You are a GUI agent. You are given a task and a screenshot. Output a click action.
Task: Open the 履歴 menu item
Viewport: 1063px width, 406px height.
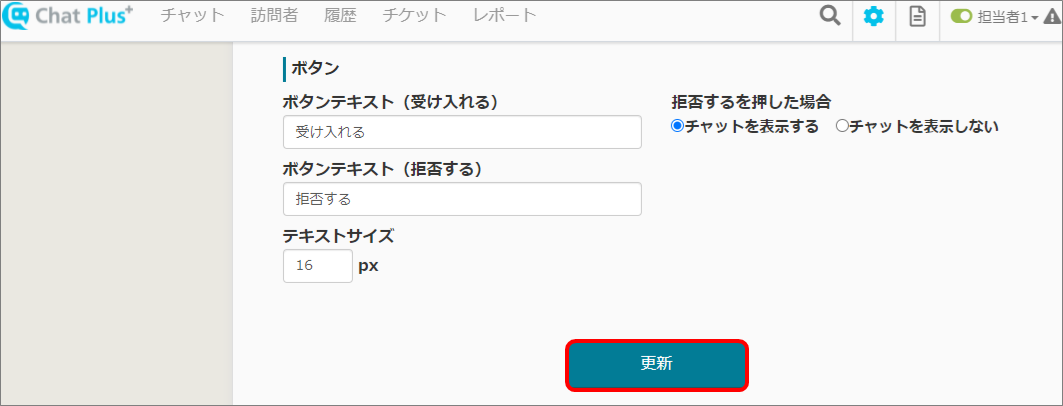tap(339, 16)
